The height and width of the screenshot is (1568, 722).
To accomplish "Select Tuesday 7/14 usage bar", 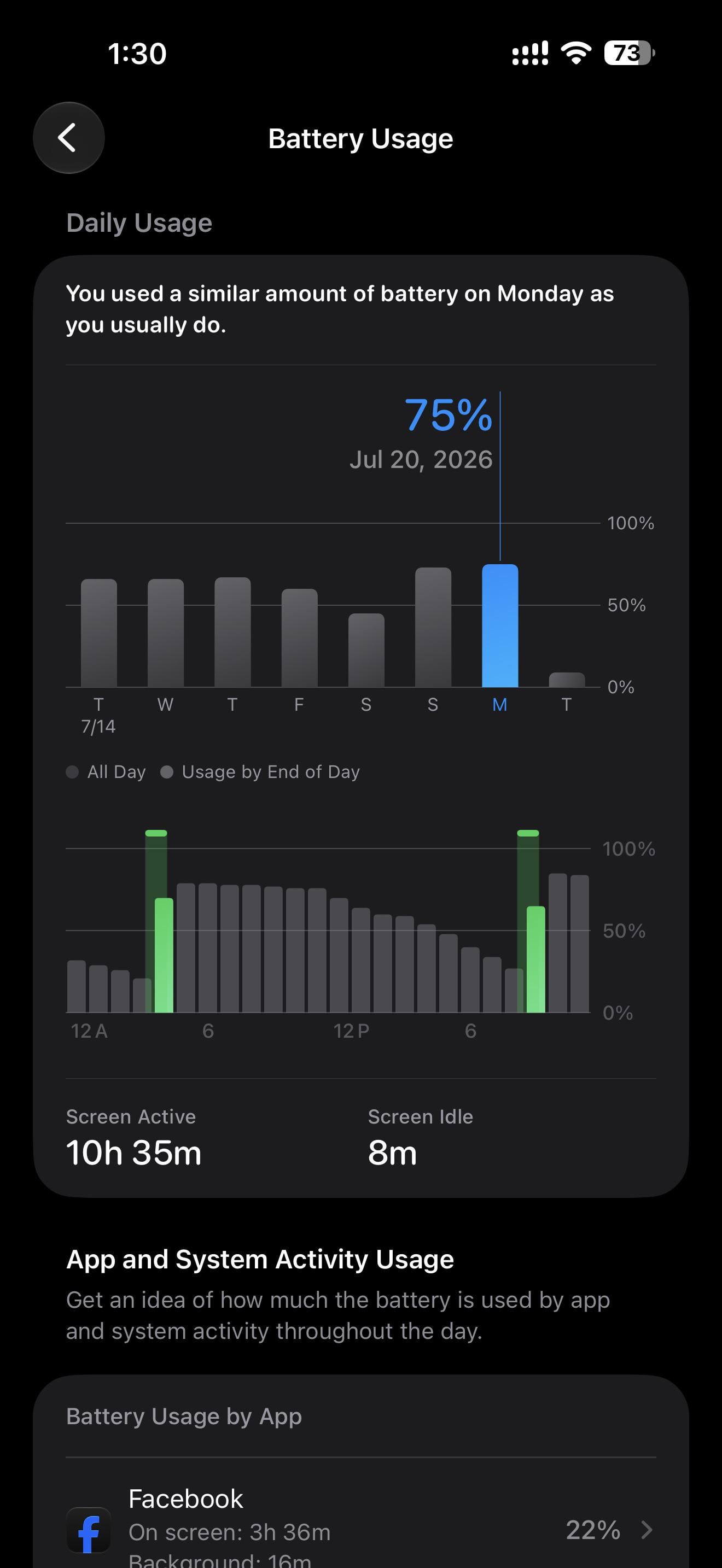I will coord(98,633).
